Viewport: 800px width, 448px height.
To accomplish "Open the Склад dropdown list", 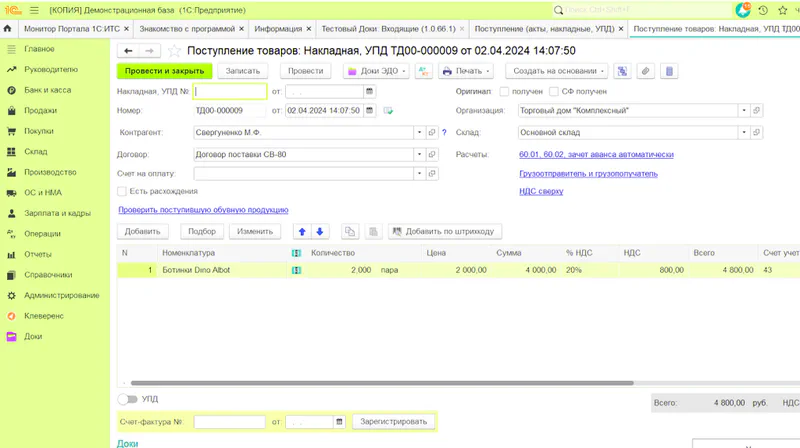I will 744,132.
